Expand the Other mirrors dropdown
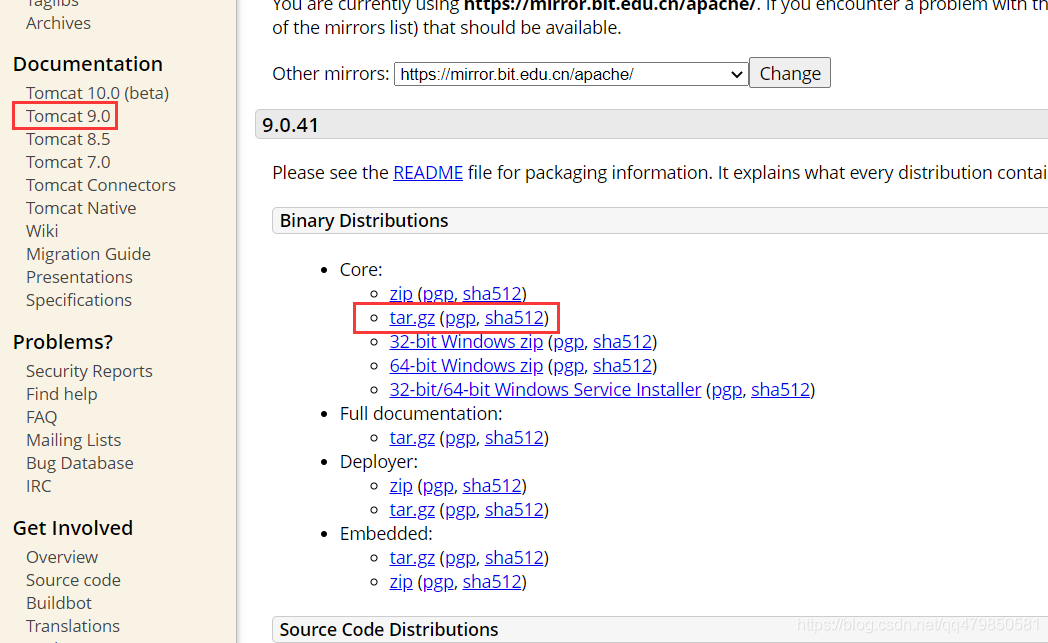The image size is (1048, 643). pos(571,74)
